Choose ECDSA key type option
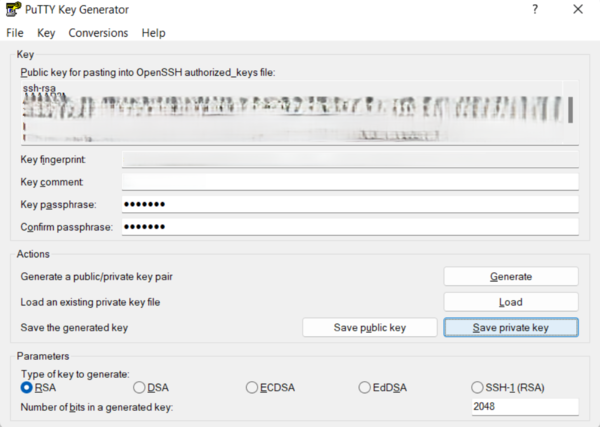 coord(252,387)
